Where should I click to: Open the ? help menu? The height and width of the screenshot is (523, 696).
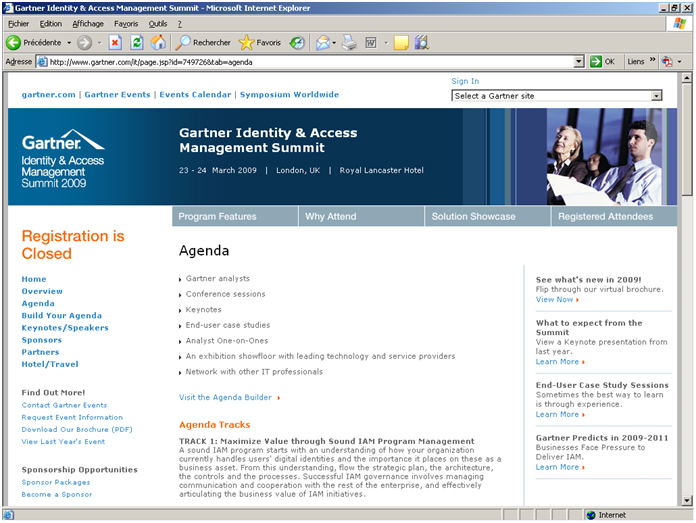[x=179, y=24]
